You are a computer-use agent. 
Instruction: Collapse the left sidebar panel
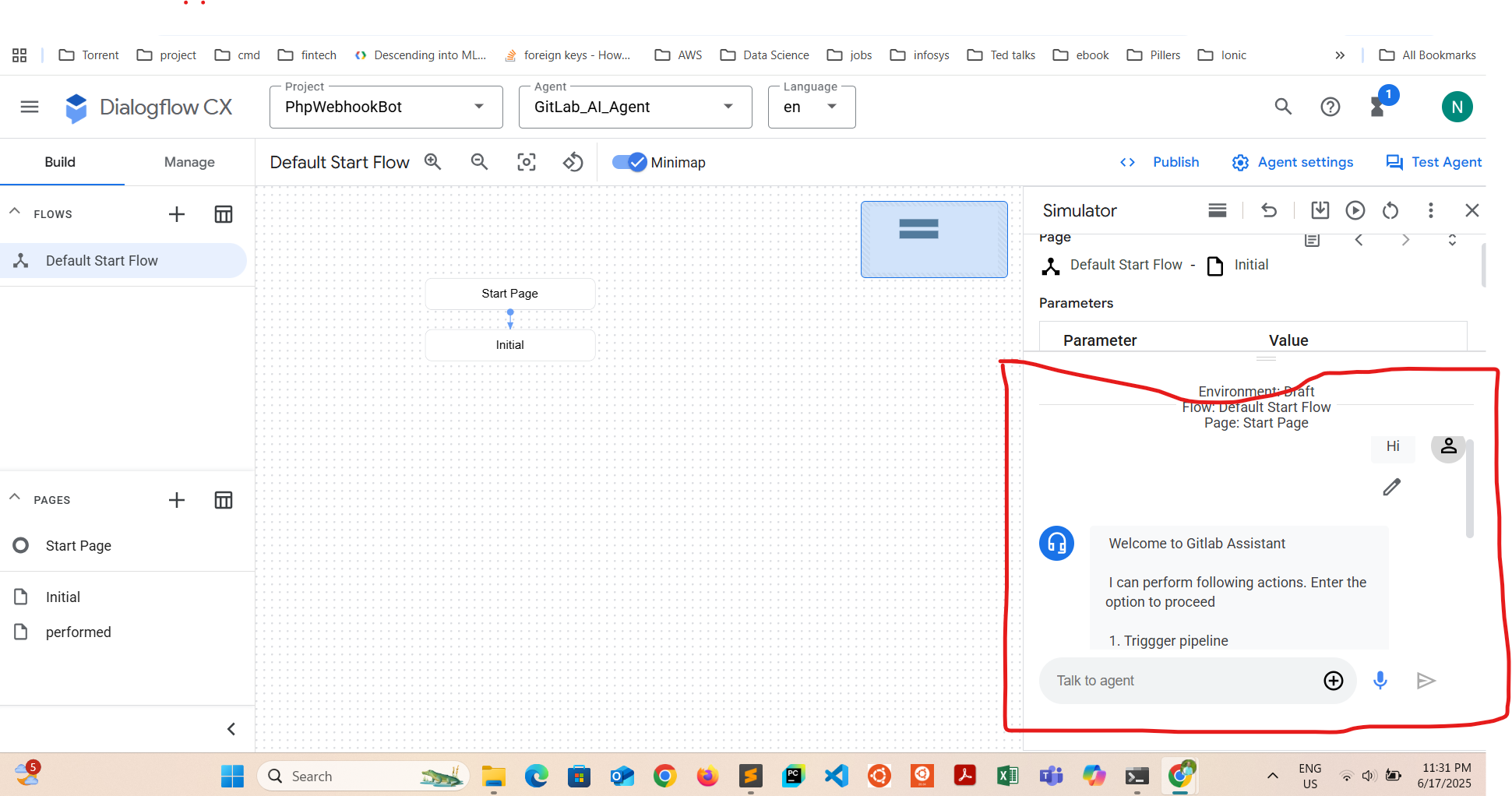pos(231,729)
